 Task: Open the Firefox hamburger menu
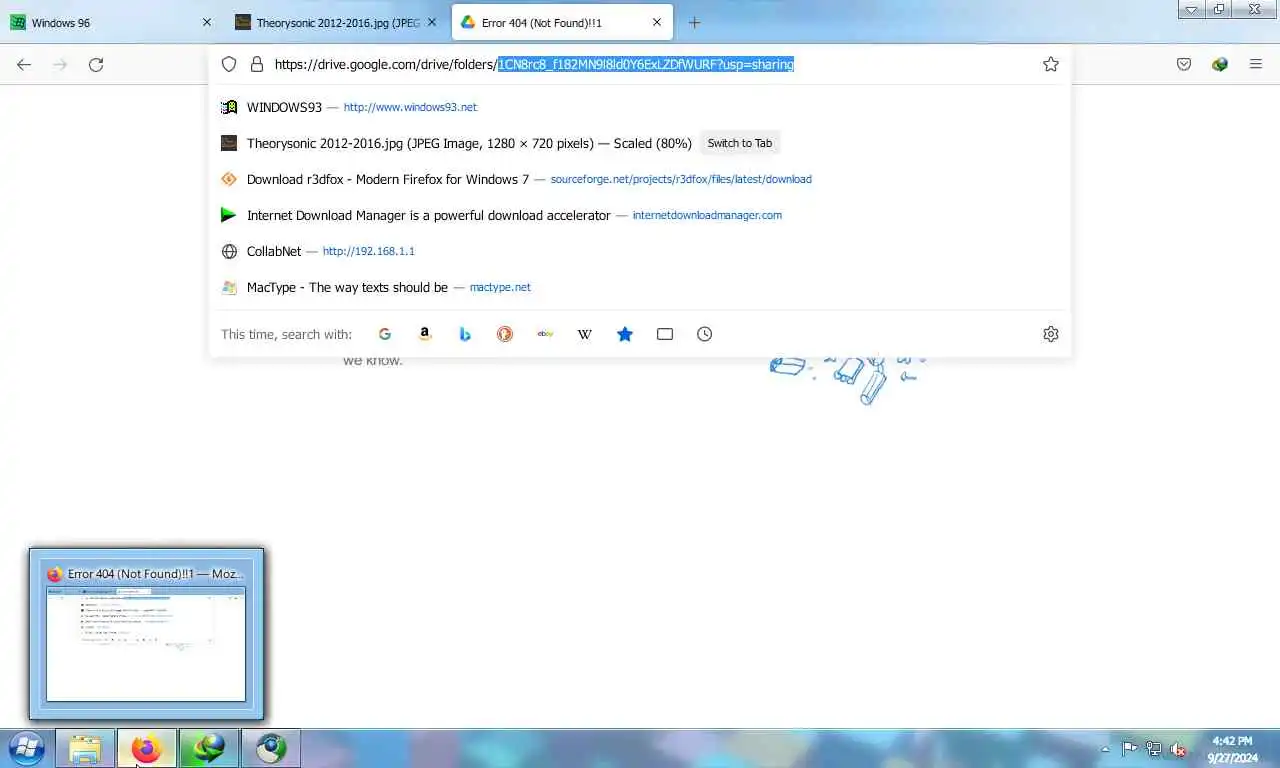(x=1256, y=64)
